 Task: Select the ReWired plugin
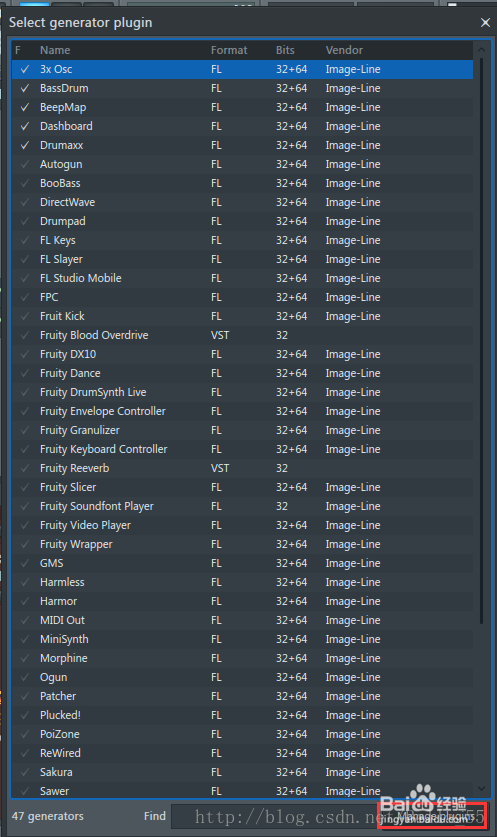point(242,753)
